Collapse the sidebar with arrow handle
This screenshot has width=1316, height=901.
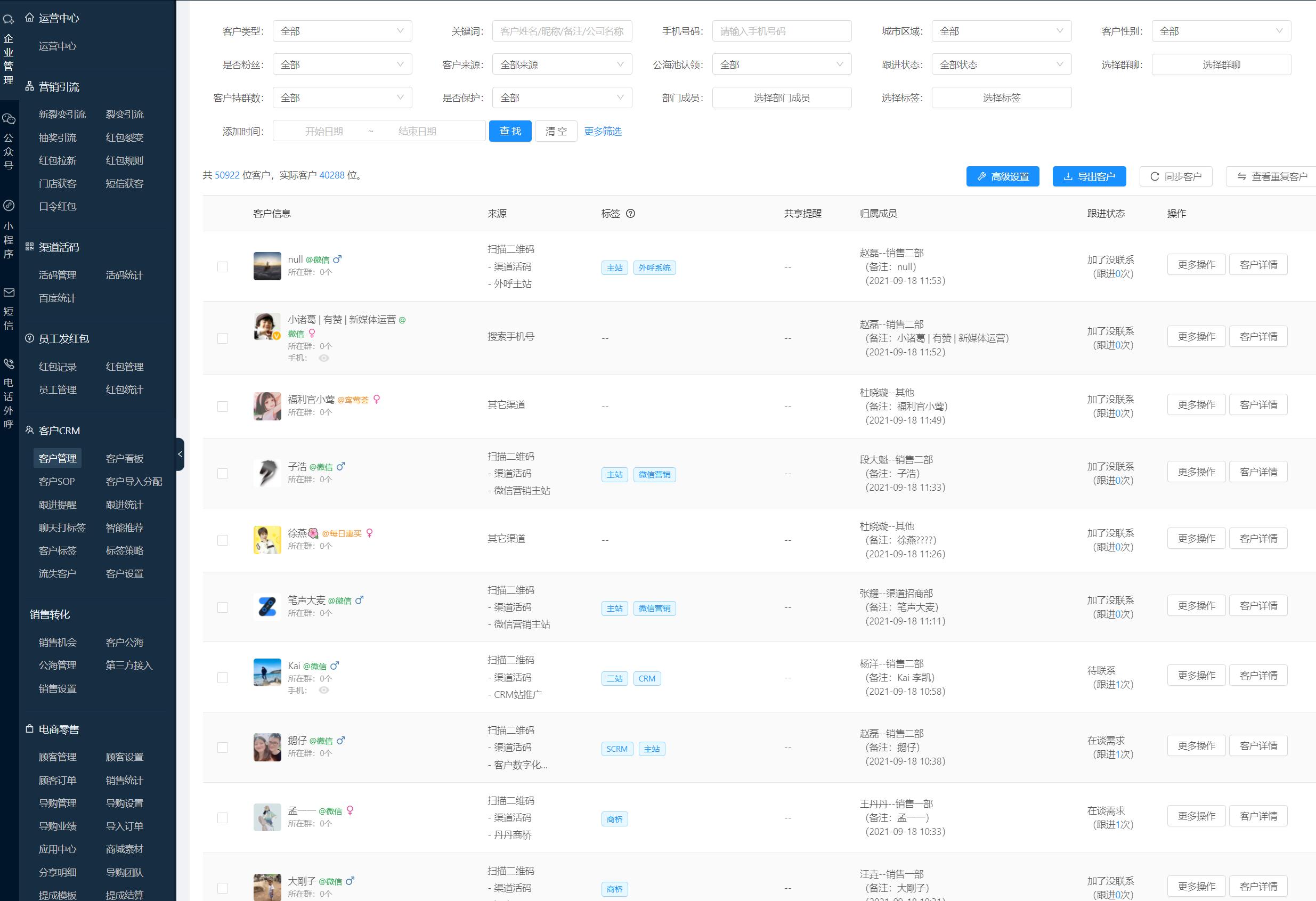[180, 454]
